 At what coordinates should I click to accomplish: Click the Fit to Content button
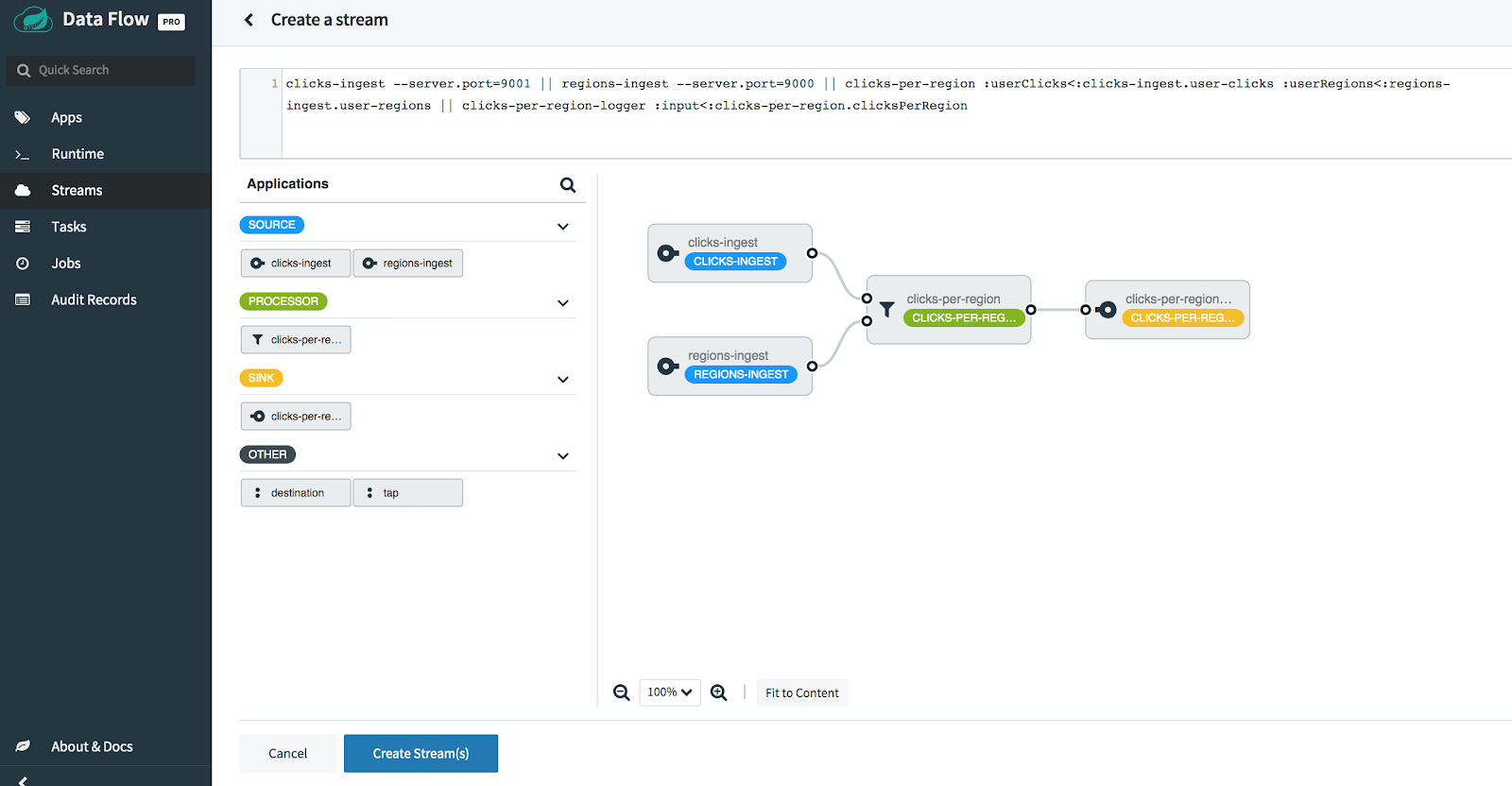pos(801,693)
